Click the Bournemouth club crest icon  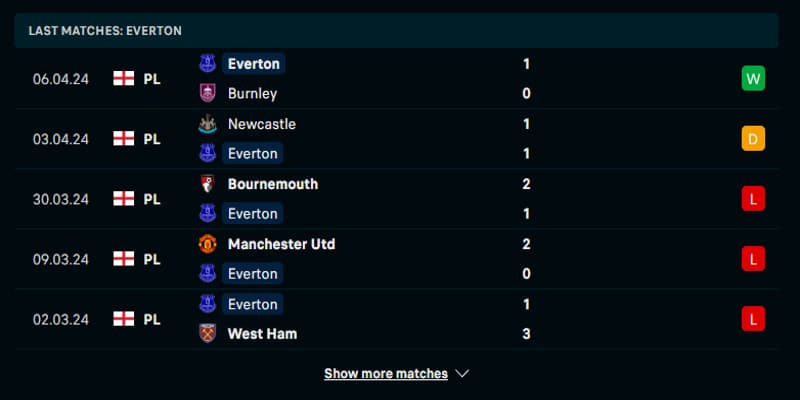pyautogui.click(x=208, y=184)
